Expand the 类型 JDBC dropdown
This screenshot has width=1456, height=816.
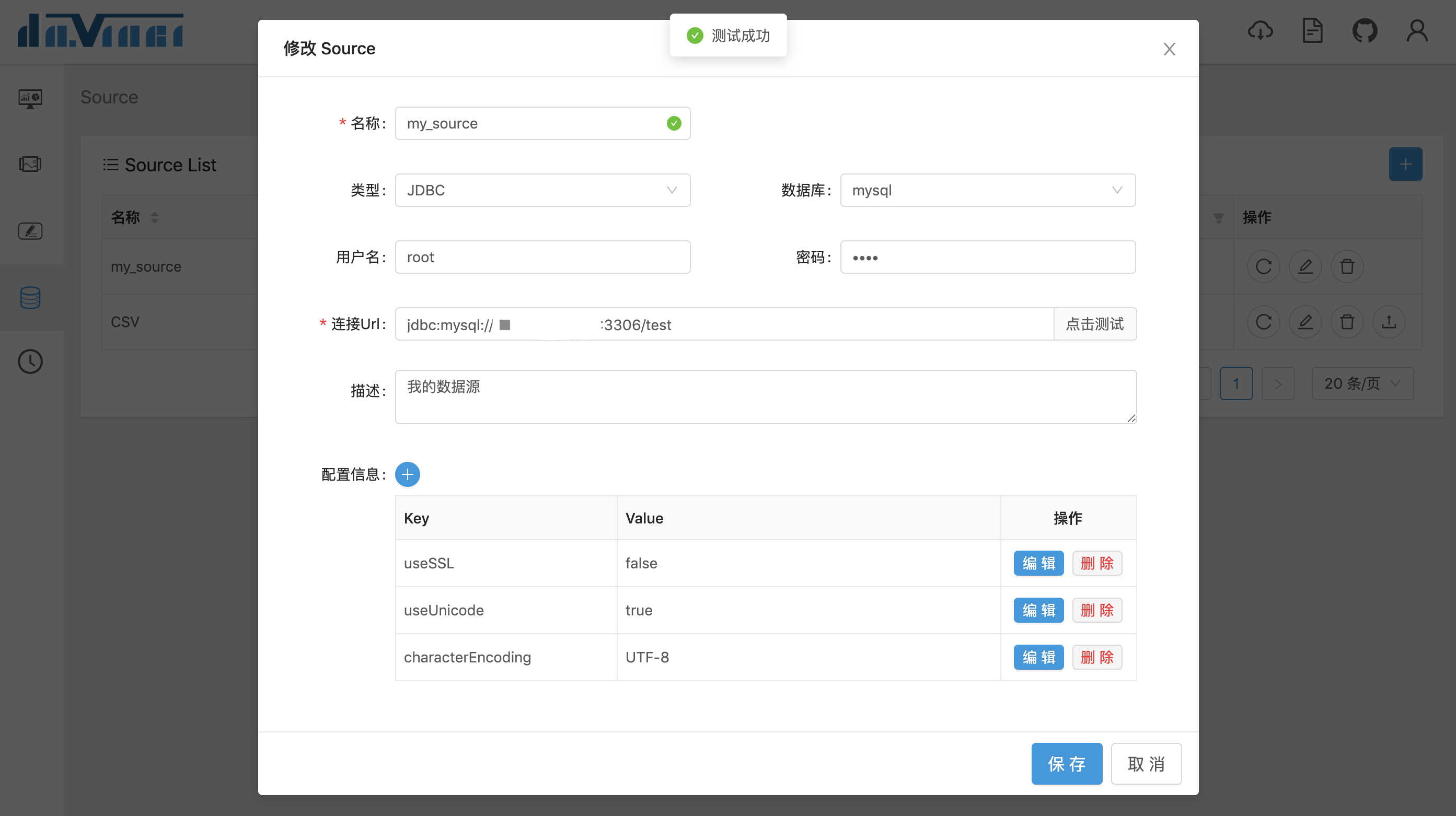coord(542,191)
